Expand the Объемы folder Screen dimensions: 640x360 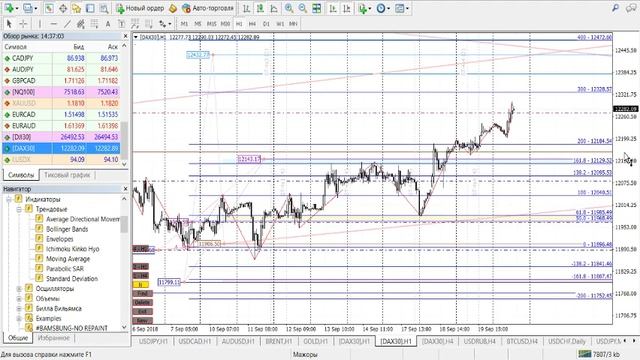[19, 299]
